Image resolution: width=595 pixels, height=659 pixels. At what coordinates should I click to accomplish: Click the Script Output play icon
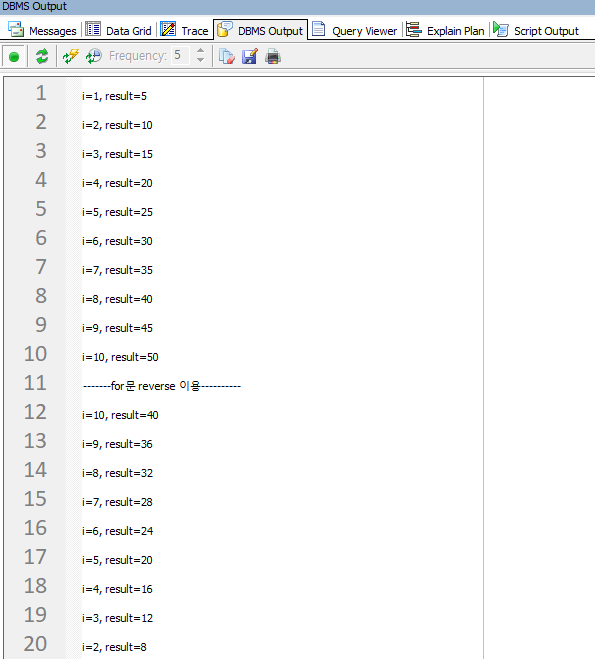[501, 29]
